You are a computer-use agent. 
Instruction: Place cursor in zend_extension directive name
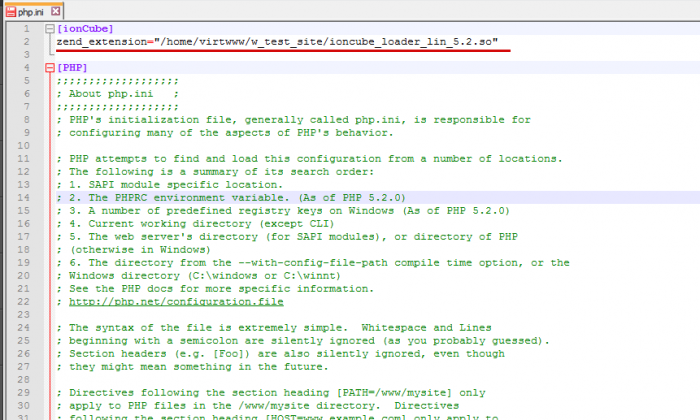pos(100,42)
